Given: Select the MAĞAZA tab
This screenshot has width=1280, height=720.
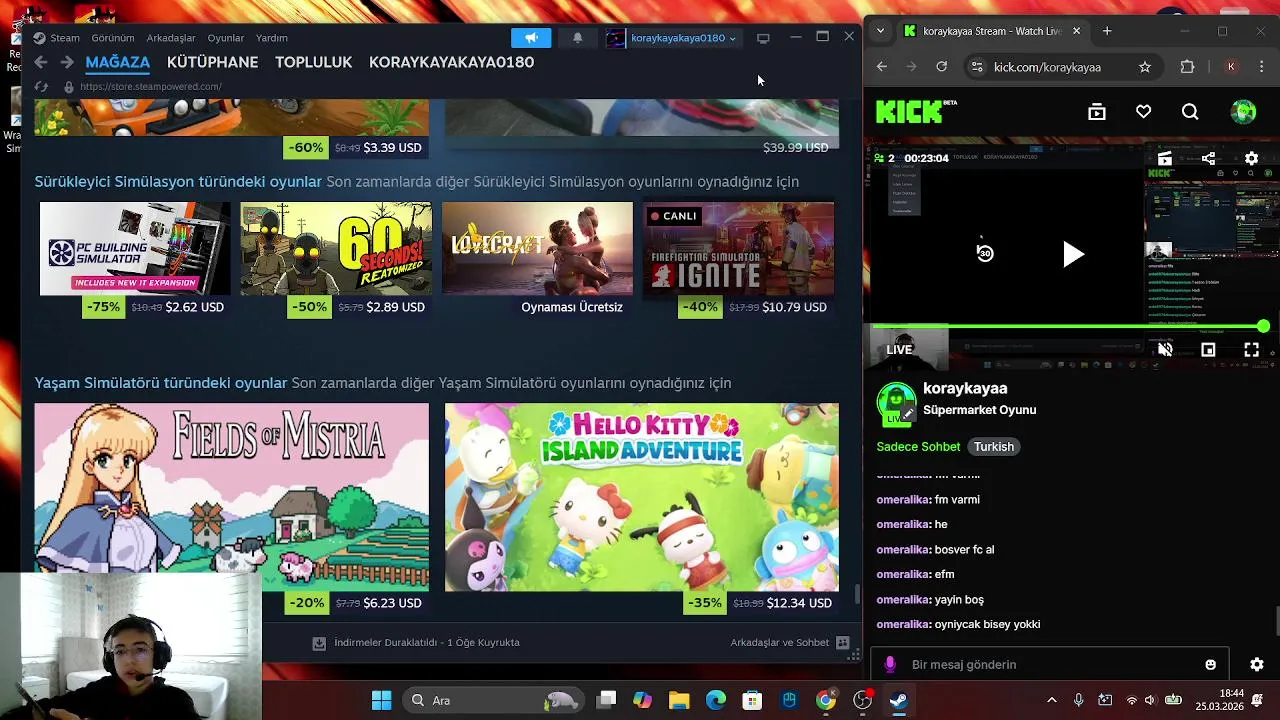Looking at the screenshot, I should [118, 62].
